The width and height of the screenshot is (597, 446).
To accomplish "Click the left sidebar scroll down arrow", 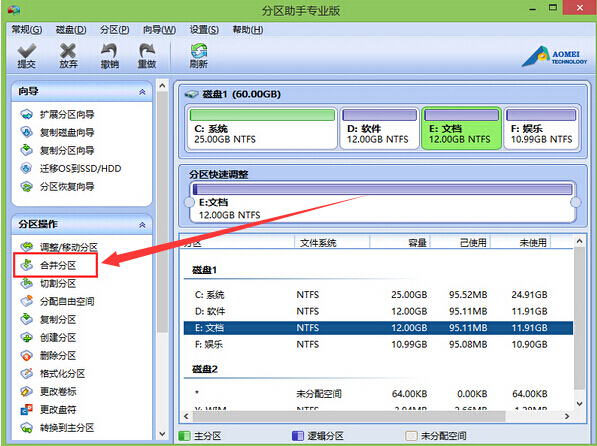I will 162,433.
